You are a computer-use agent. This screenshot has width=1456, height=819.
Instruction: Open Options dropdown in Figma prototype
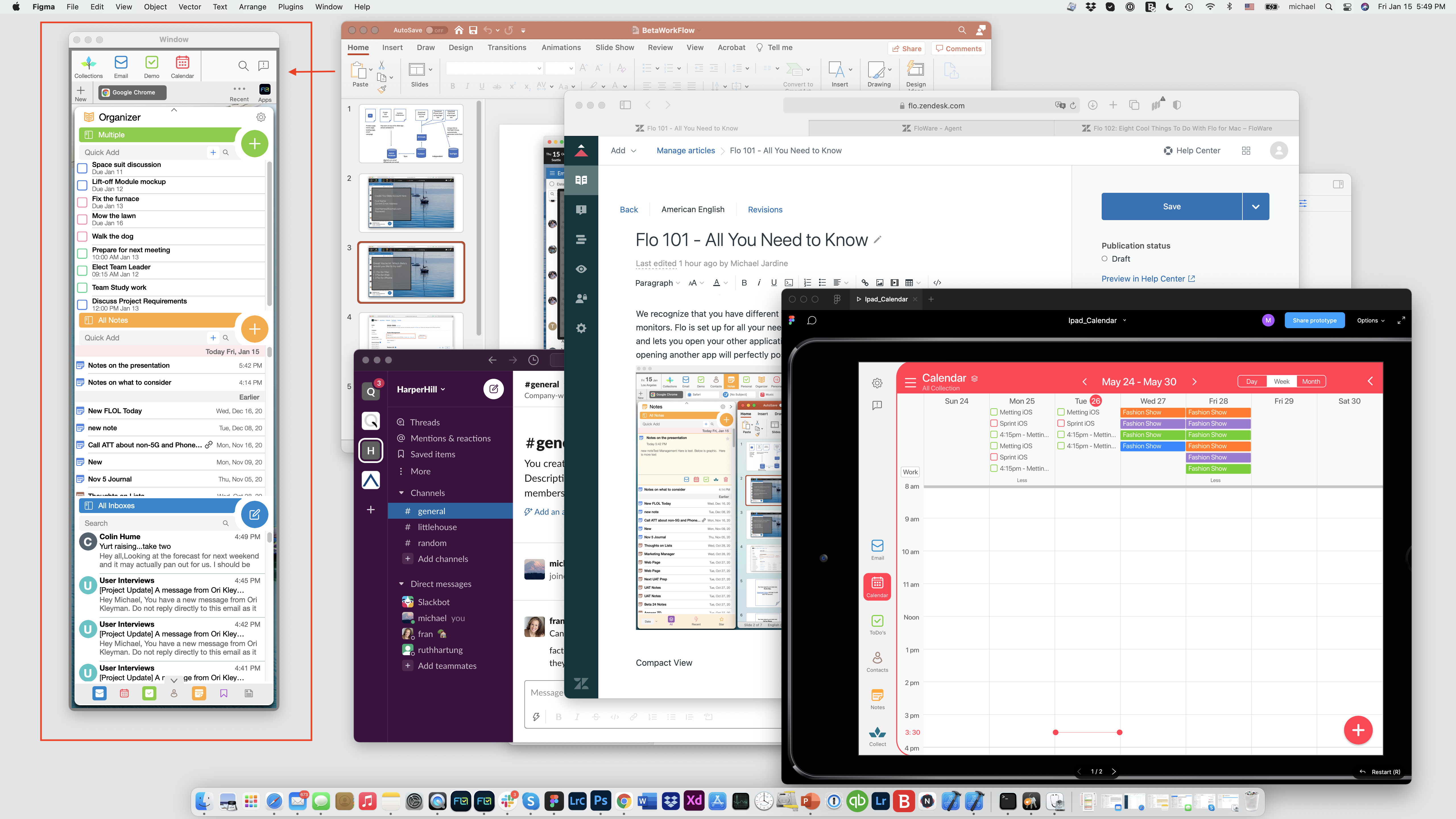click(1371, 320)
